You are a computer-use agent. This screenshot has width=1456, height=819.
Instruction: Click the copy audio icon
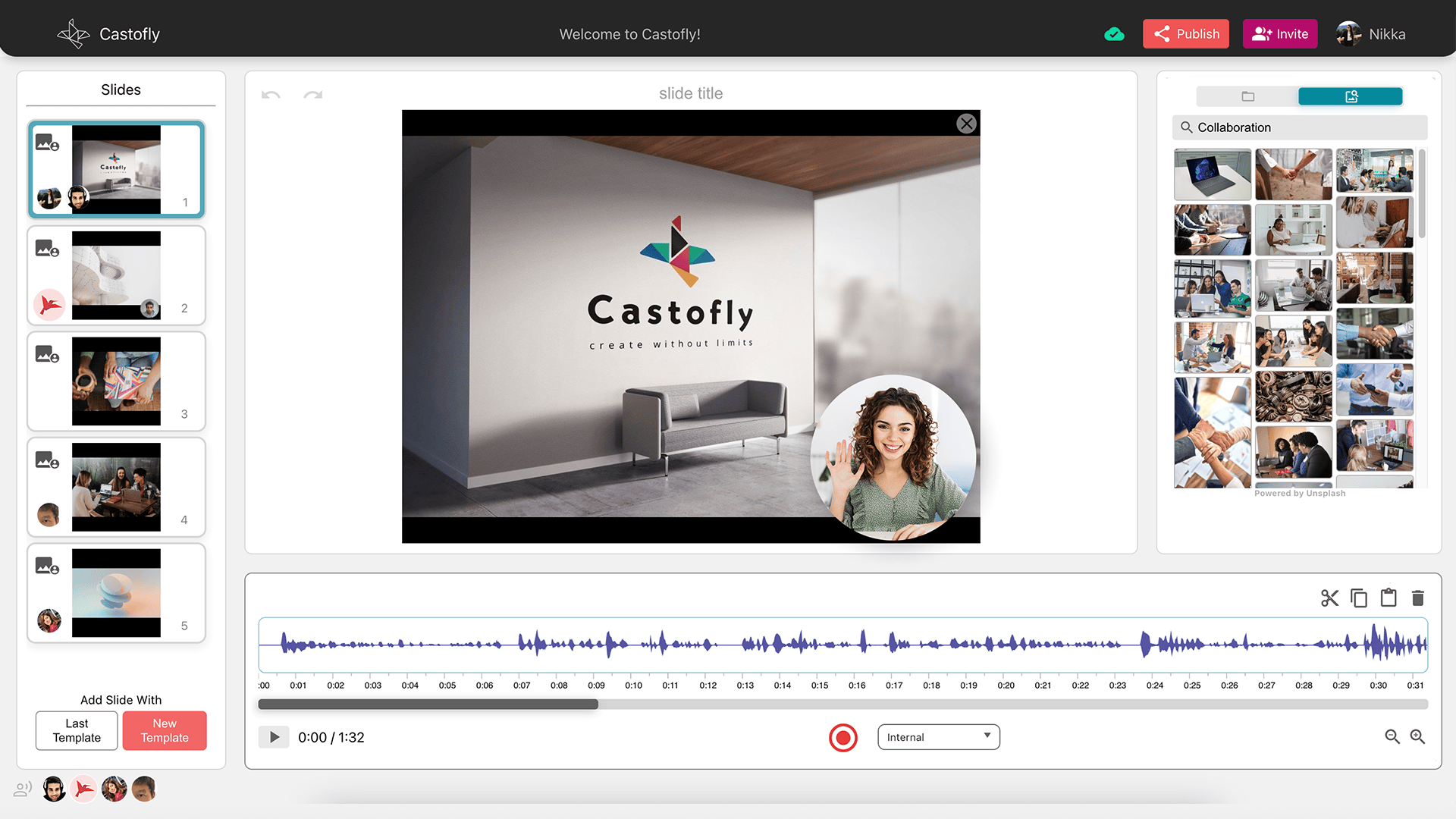click(x=1359, y=598)
